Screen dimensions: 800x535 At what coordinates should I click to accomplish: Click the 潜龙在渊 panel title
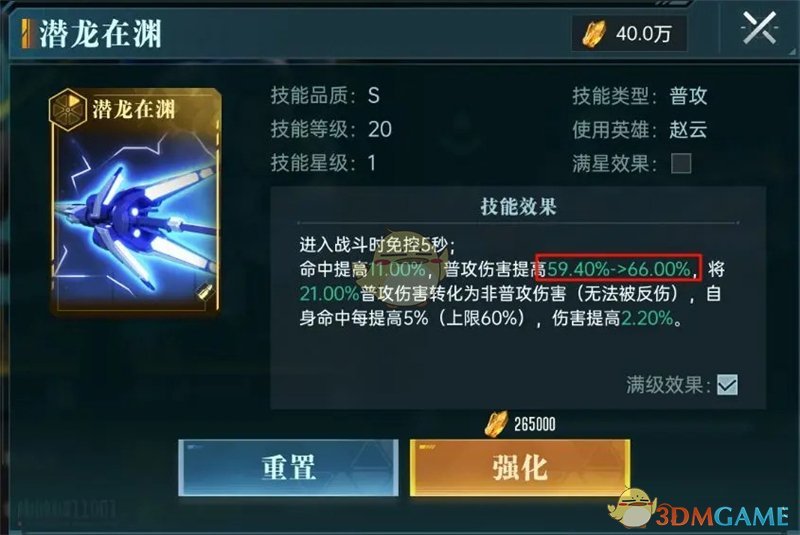click(101, 34)
